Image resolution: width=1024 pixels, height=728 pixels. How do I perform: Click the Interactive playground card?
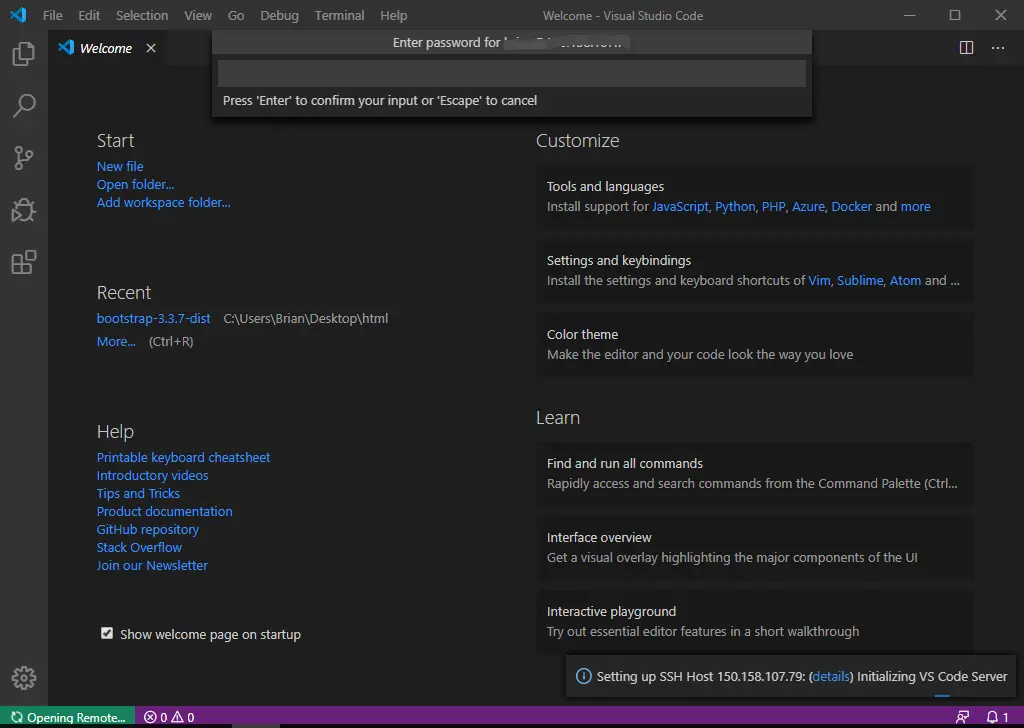click(754, 622)
